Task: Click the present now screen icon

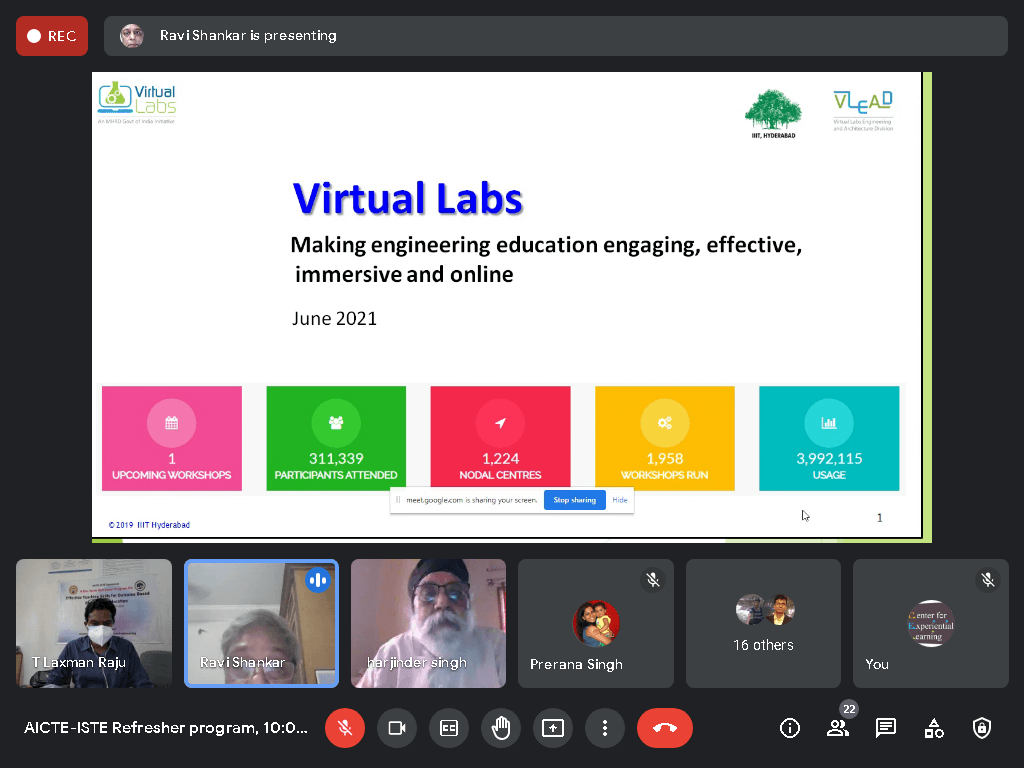Action: tap(553, 728)
